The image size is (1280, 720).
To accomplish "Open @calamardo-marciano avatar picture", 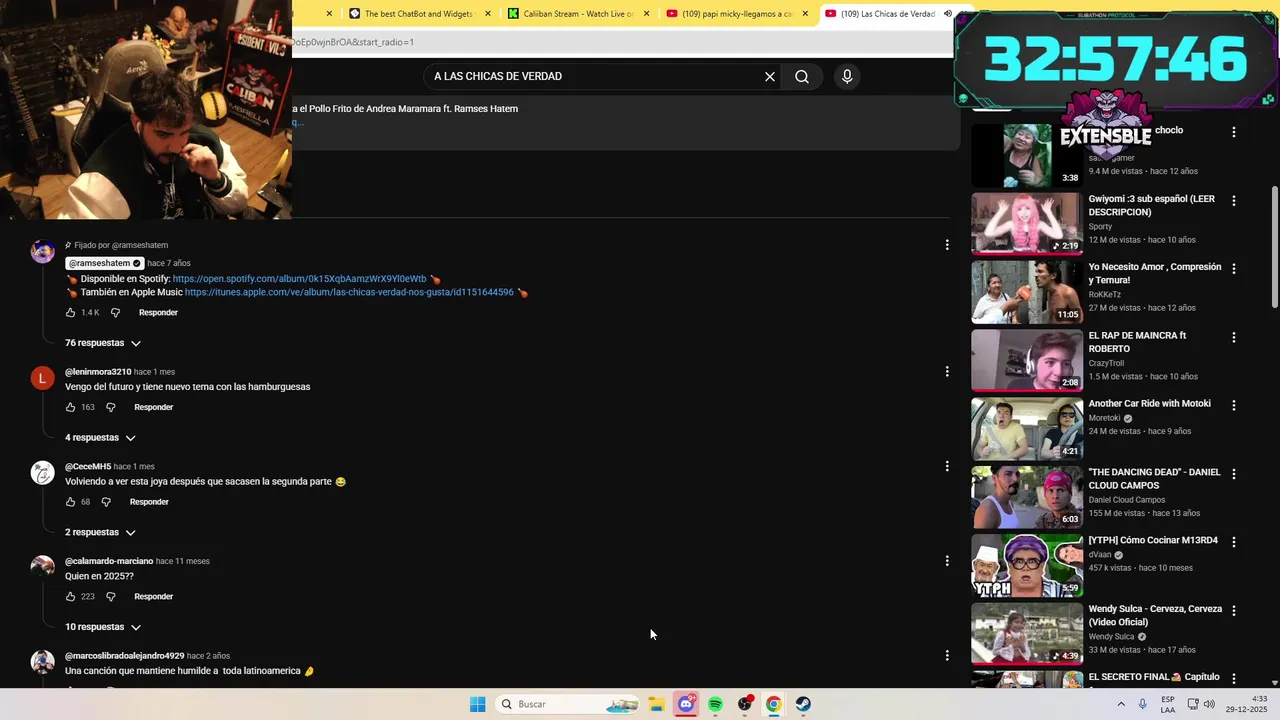I will click(x=42, y=568).
